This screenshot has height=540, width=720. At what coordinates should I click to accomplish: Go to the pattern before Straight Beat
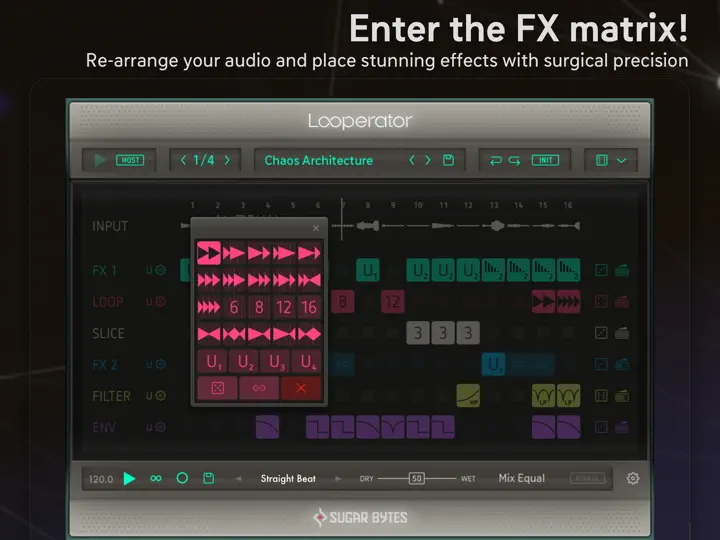click(x=239, y=479)
